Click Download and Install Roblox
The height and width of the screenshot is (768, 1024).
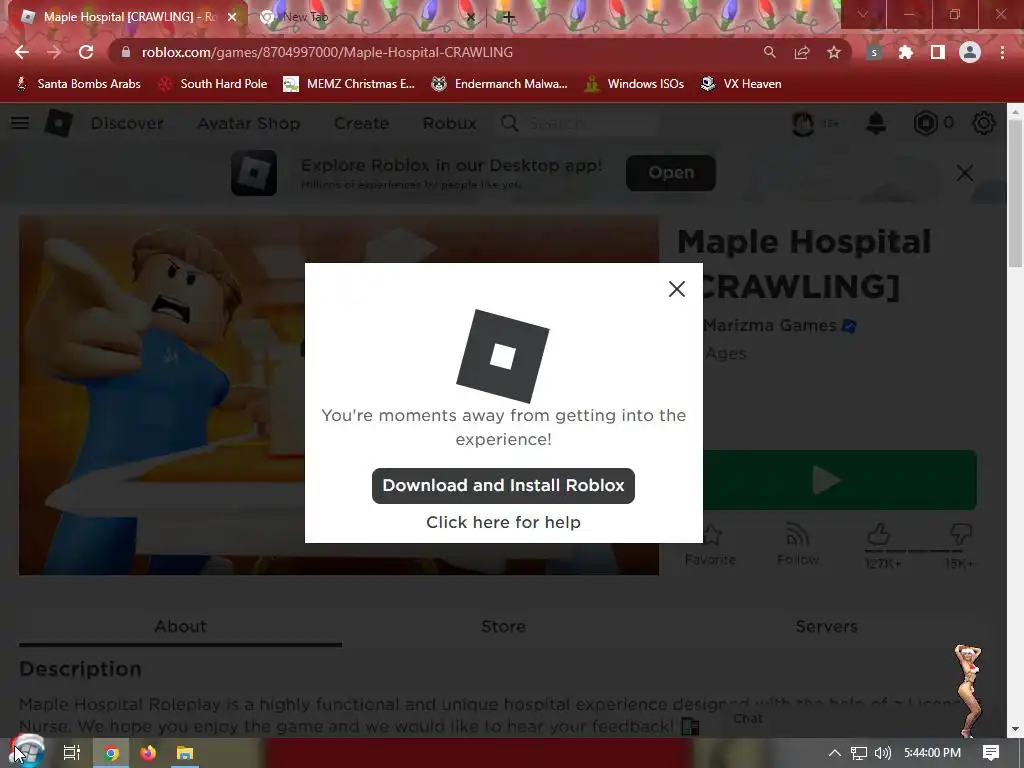click(x=503, y=485)
